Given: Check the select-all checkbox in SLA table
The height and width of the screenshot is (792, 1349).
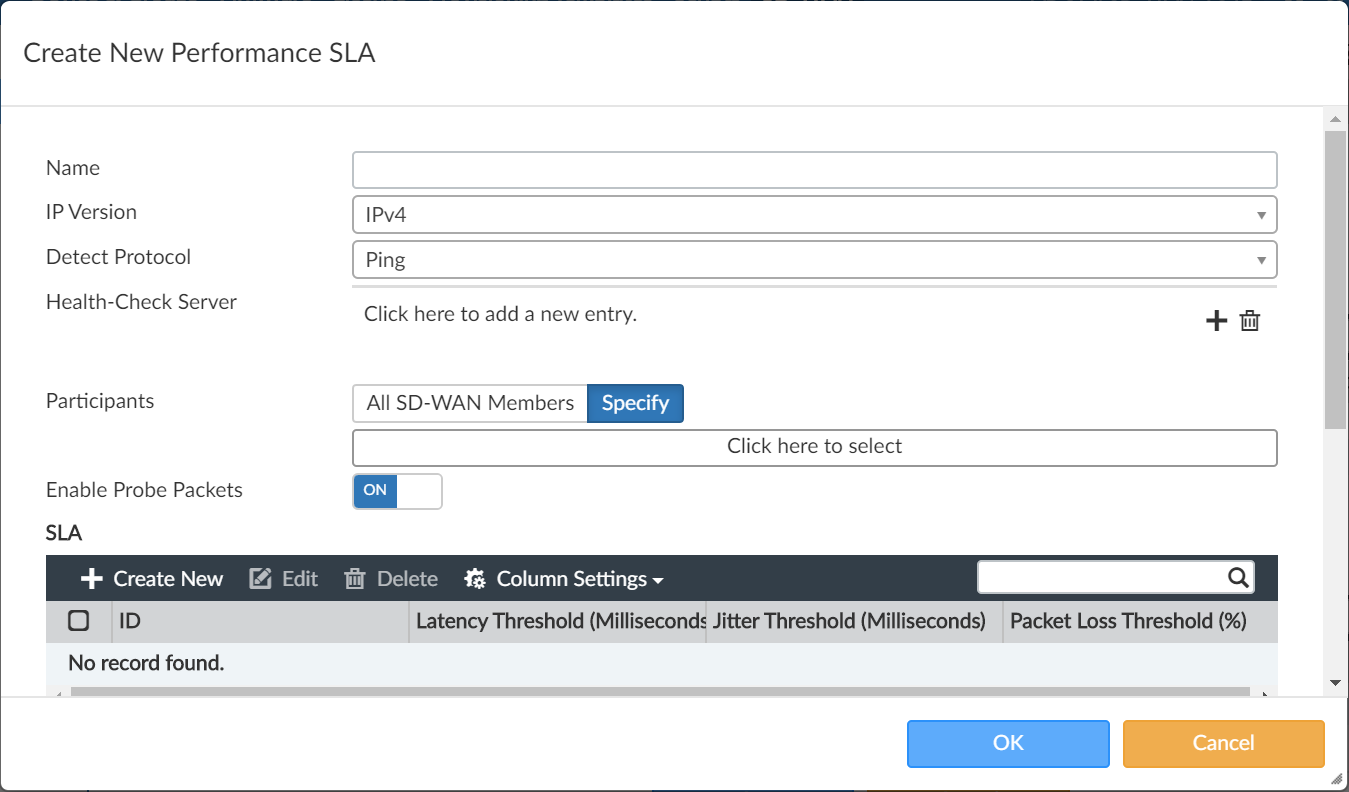Looking at the screenshot, I should coord(78,621).
